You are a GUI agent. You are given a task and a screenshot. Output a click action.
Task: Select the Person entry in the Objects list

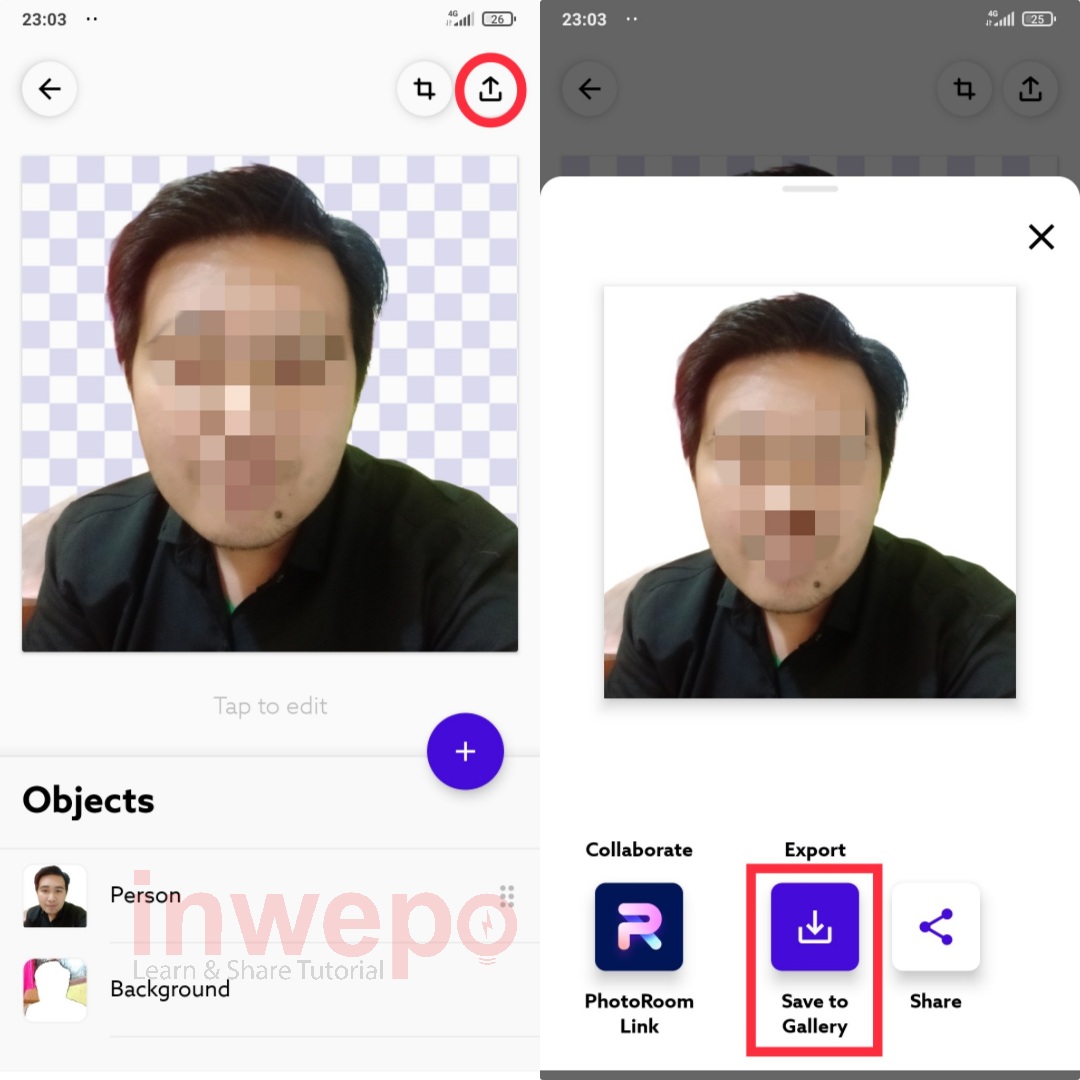(x=145, y=895)
